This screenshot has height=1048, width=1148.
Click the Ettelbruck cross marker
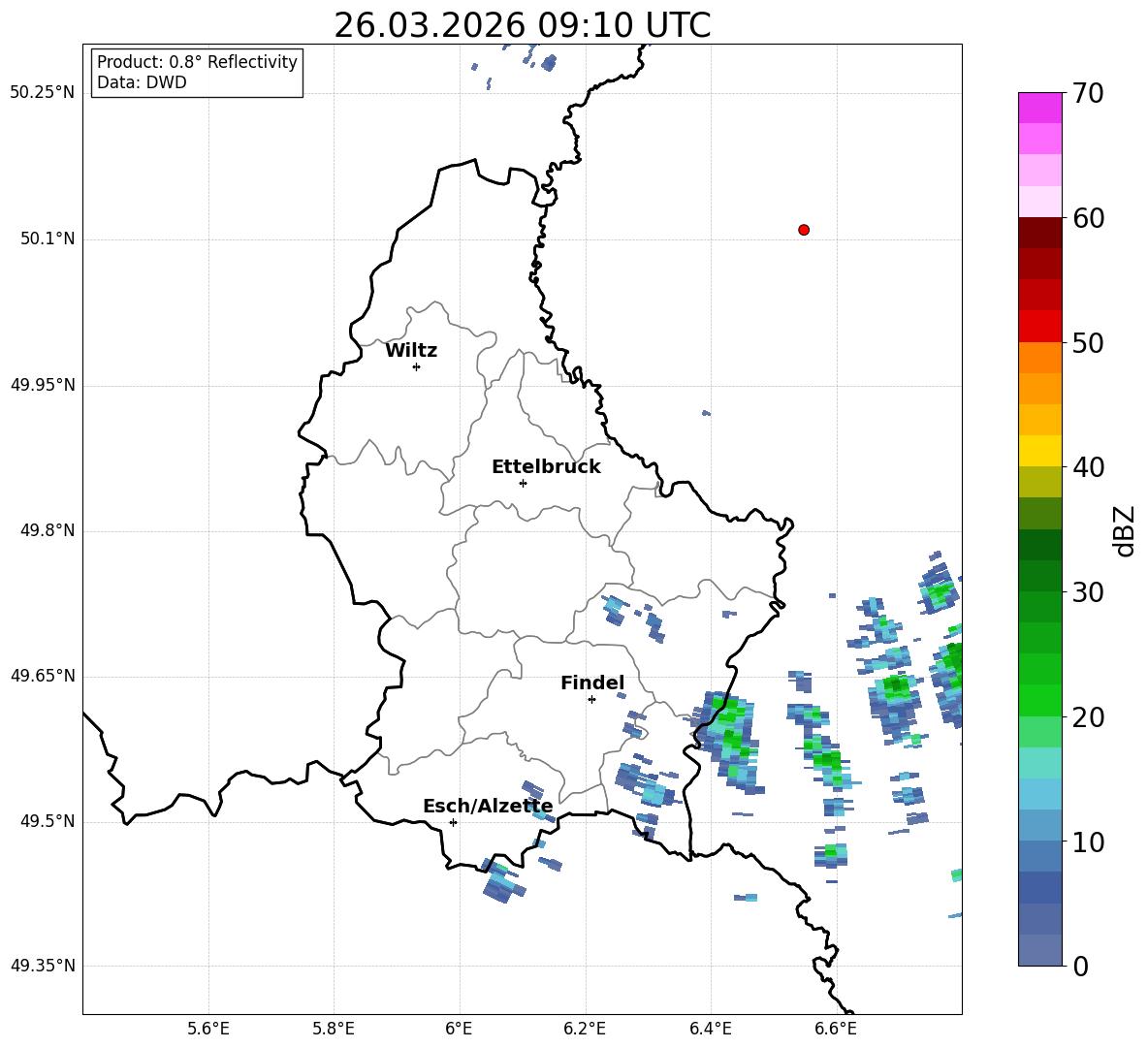523,483
